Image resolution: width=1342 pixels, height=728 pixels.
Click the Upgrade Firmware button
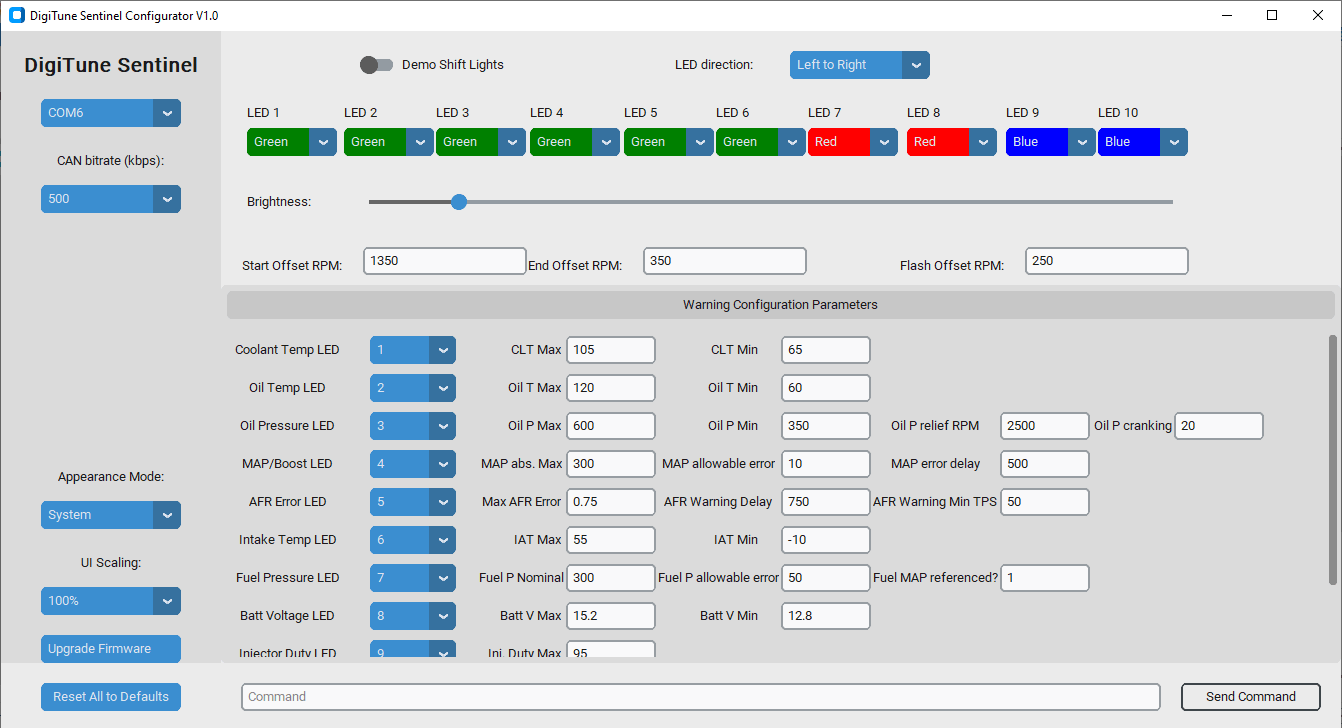pyautogui.click(x=111, y=649)
